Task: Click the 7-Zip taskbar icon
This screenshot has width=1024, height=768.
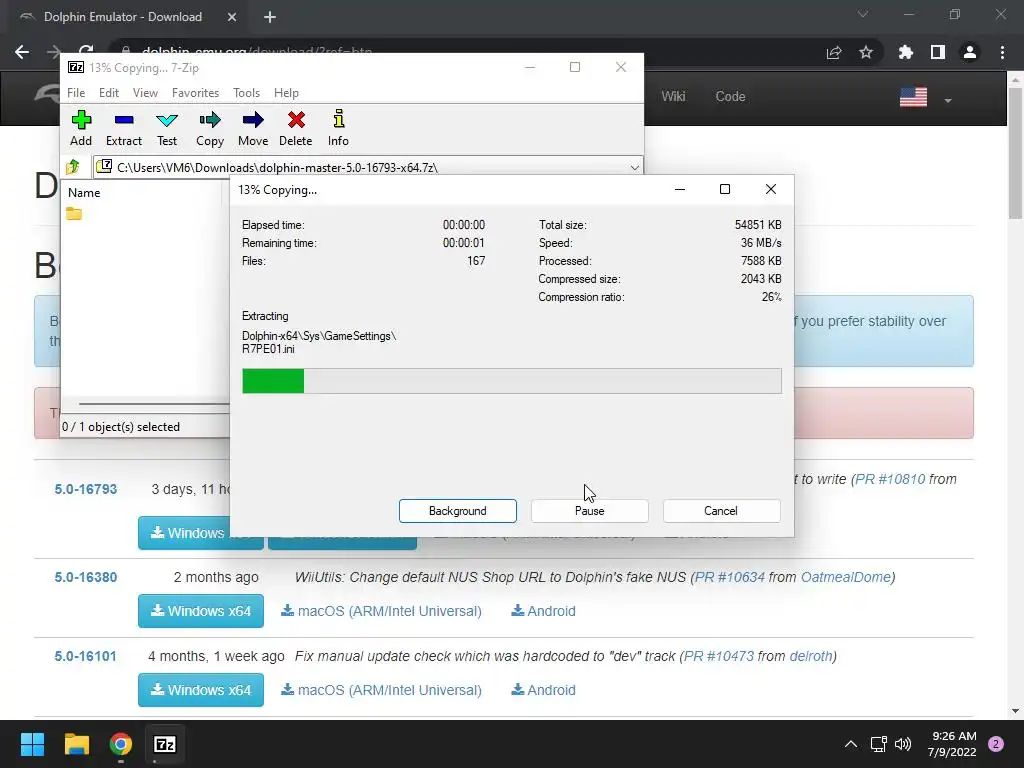Action: coord(165,744)
